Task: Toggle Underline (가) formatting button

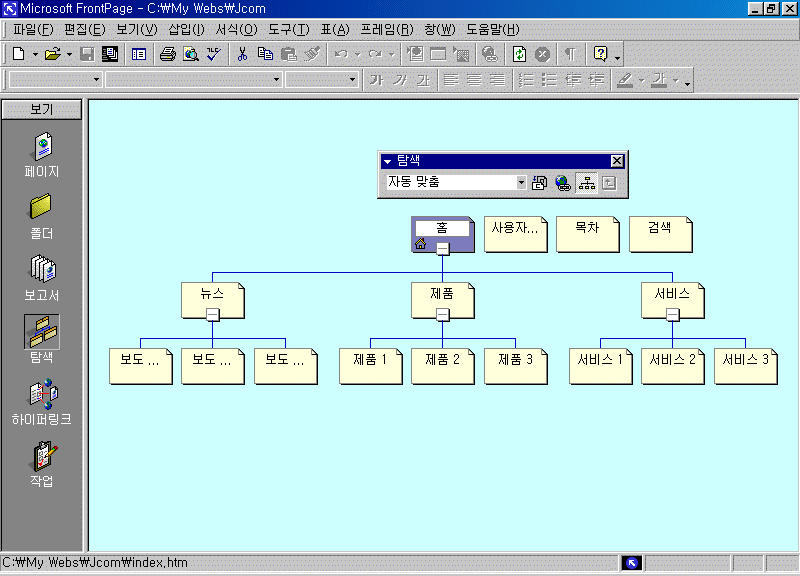Action: 423,80
